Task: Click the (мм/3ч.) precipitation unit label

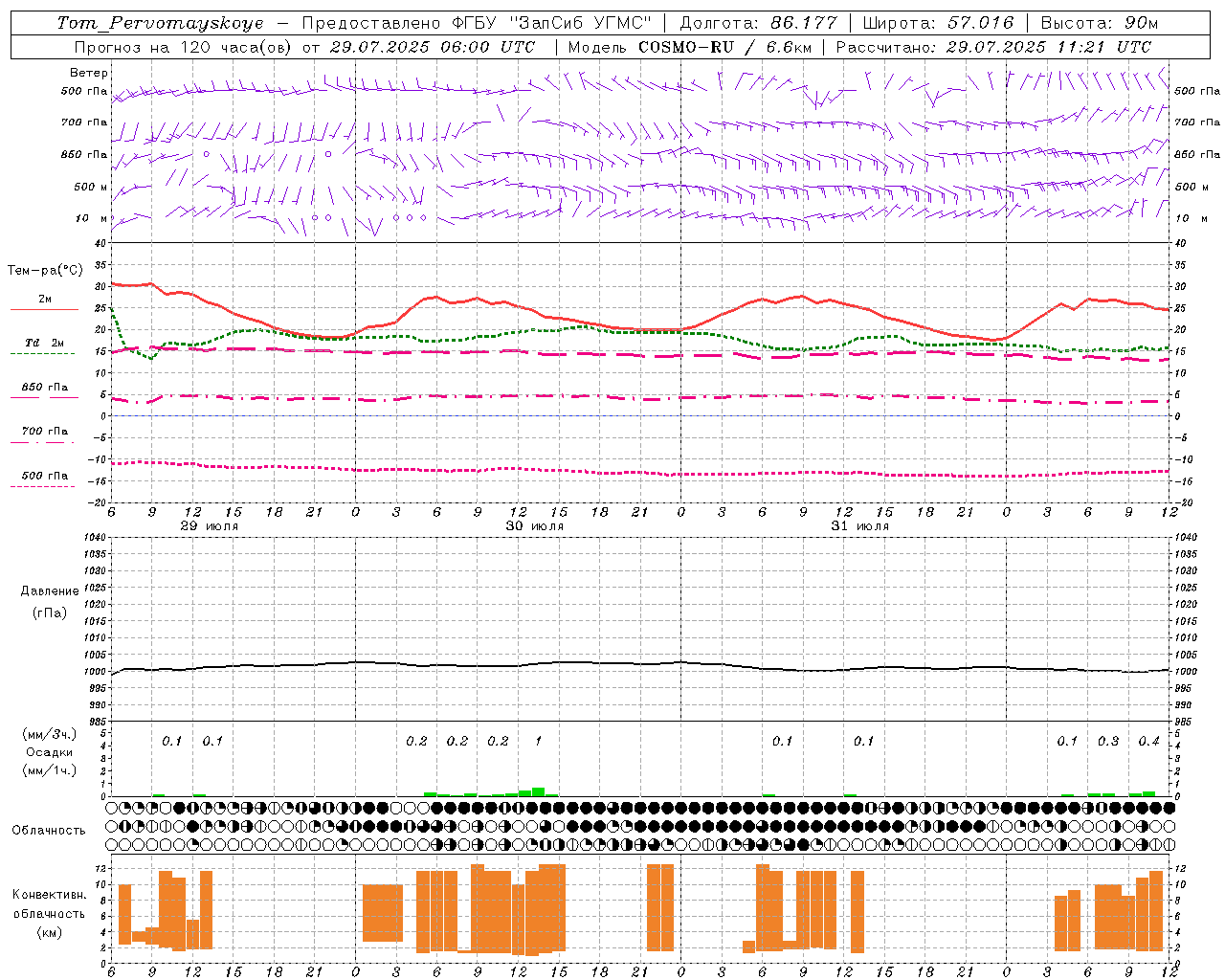Action: tap(50, 734)
